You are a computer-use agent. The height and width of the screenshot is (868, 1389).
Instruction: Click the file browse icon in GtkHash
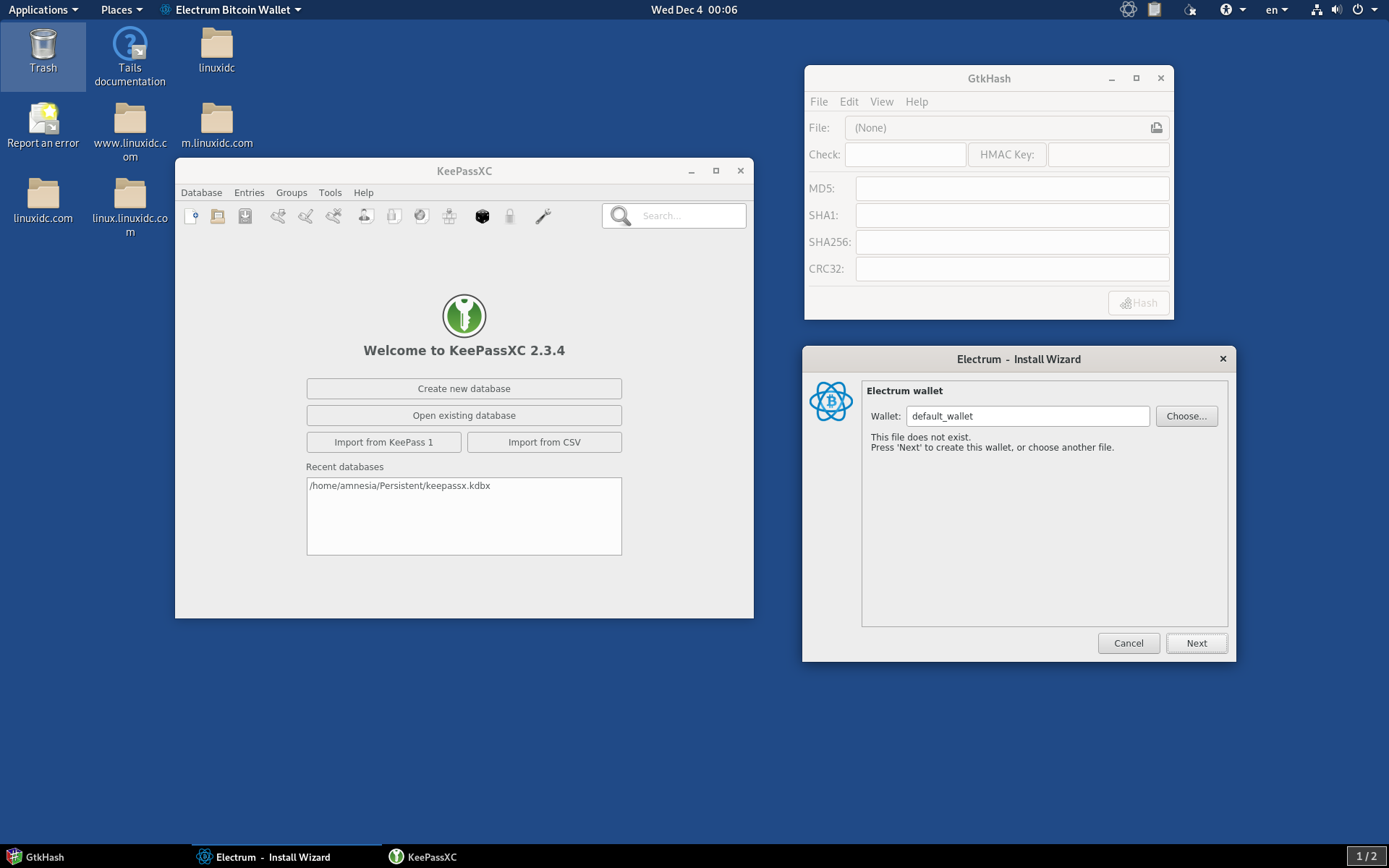pyautogui.click(x=1156, y=128)
